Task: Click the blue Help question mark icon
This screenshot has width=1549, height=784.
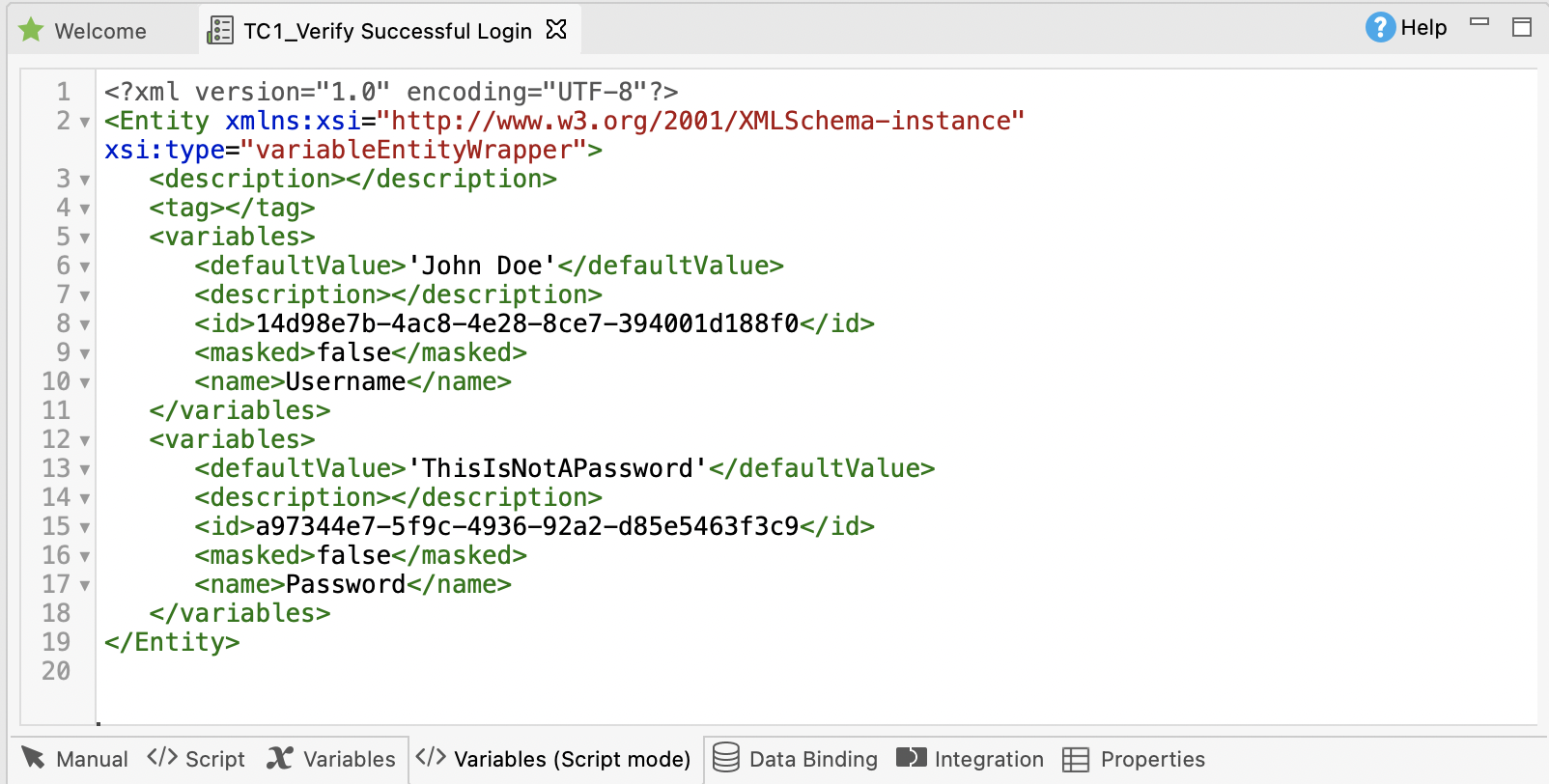Action: [1379, 27]
